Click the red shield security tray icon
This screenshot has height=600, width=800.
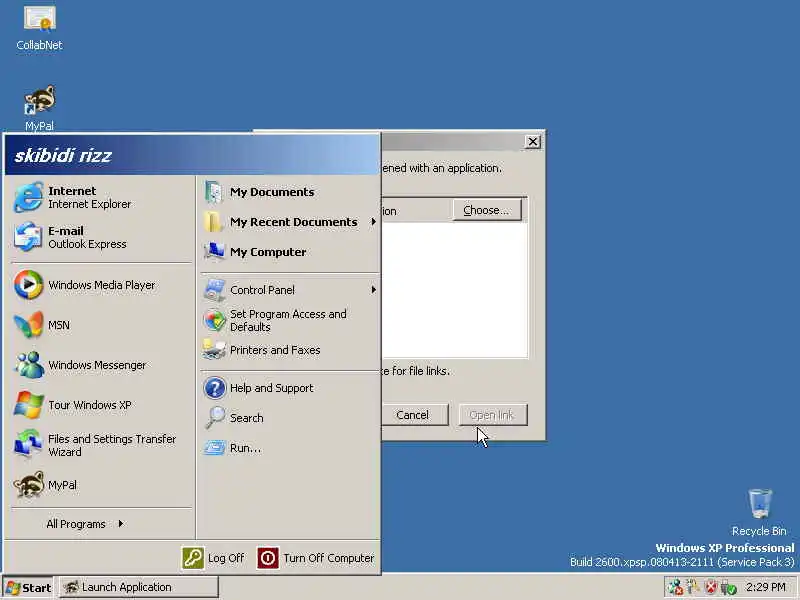click(711, 587)
